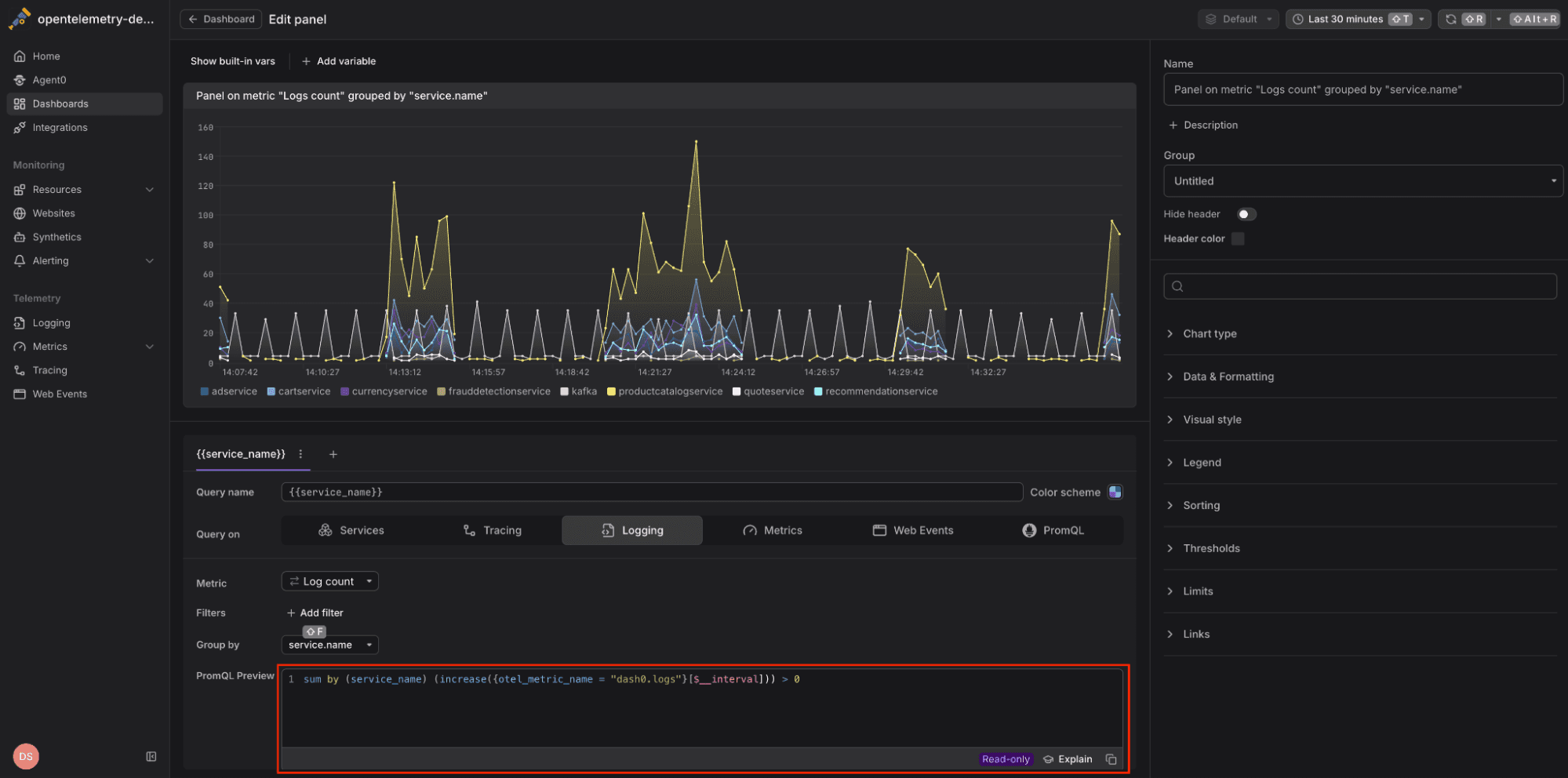Image resolution: width=1568 pixels, height=778 pixels.
Task: Copy the PromQL preview query
Action: point(1111,759)
